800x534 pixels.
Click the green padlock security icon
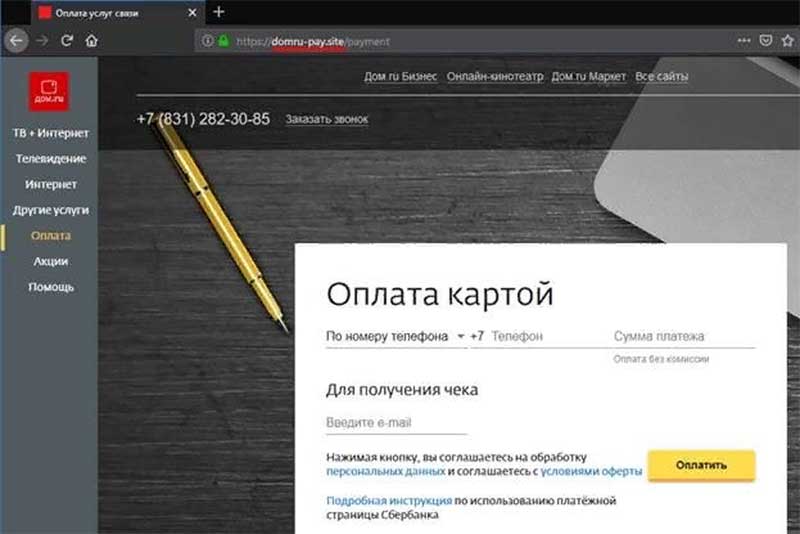(x=223, y=41)
